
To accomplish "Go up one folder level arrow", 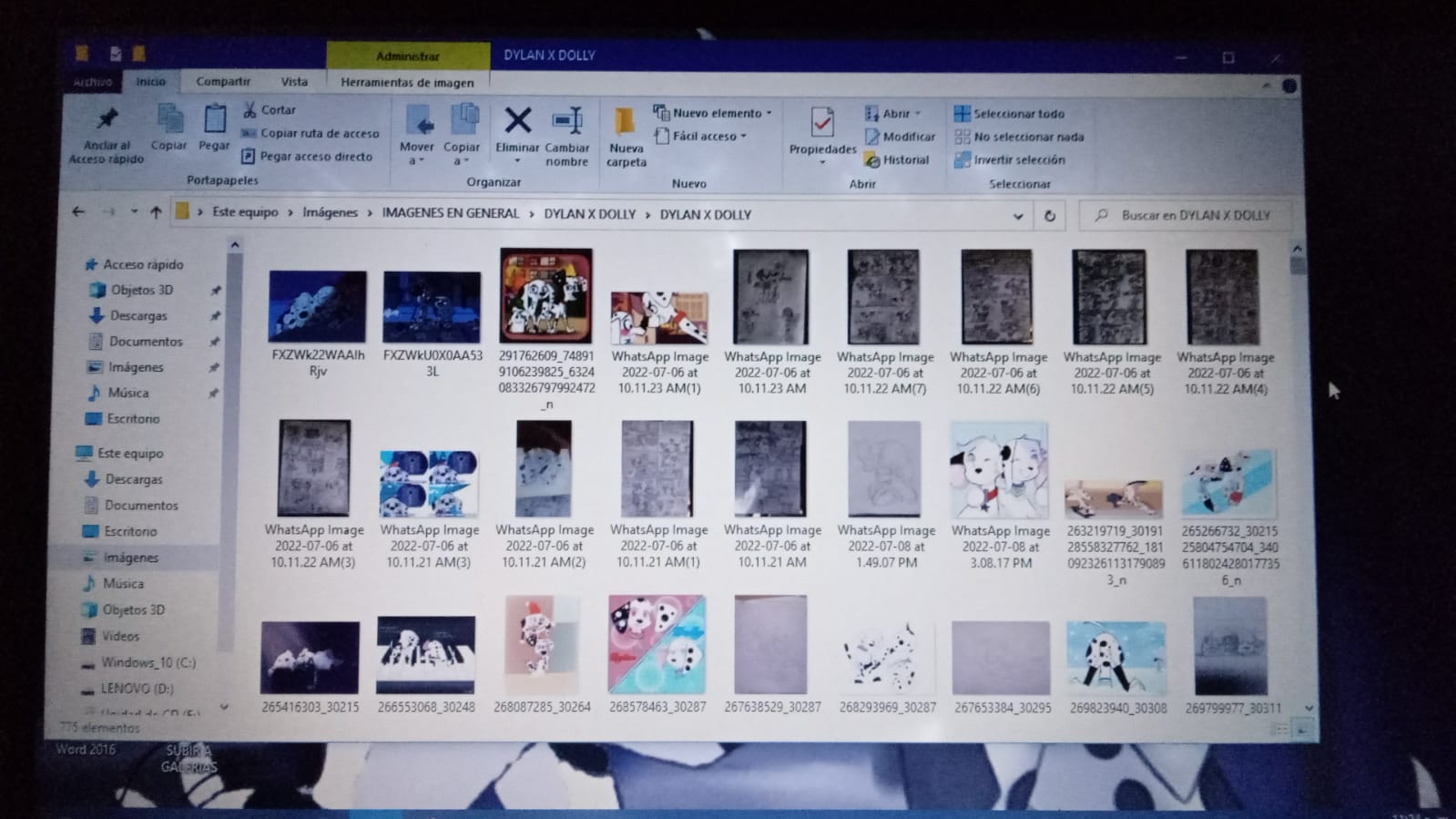I will tap(156, 213).
